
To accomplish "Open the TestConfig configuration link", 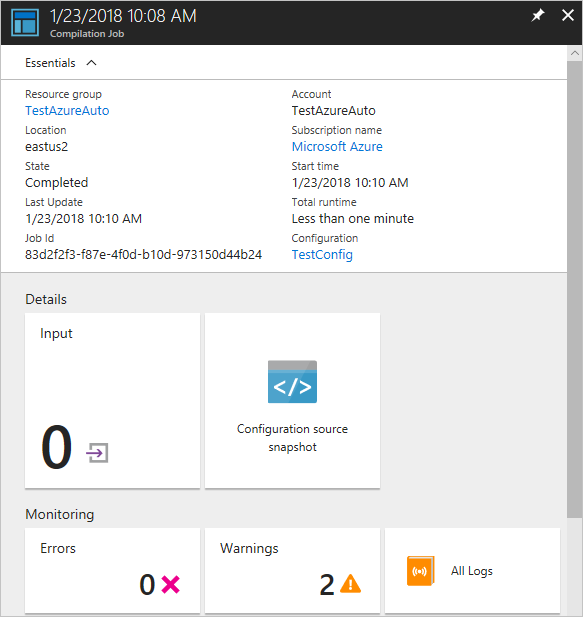I will (322, 255).
